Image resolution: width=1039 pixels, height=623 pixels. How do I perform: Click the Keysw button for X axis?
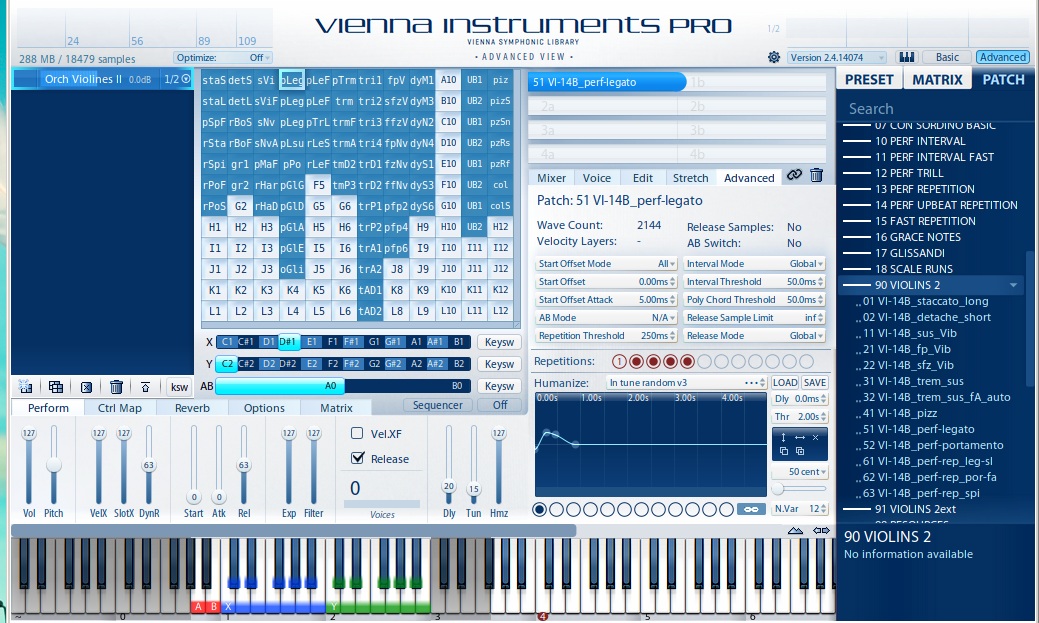[x=499, y=342]
